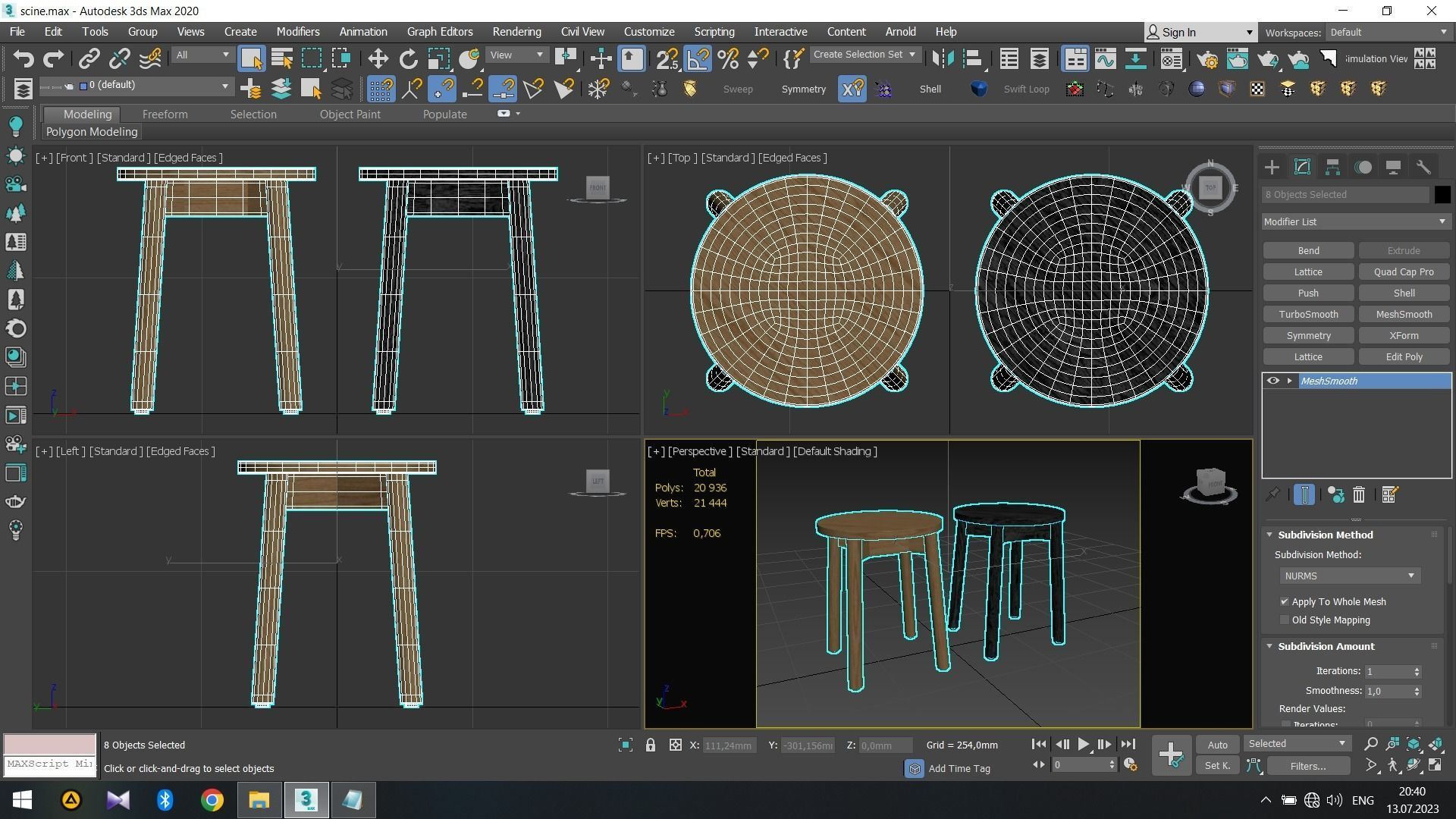Click the Configure Modifier Sets icon
The image size is (1456, 819).
coord(1389,494)
